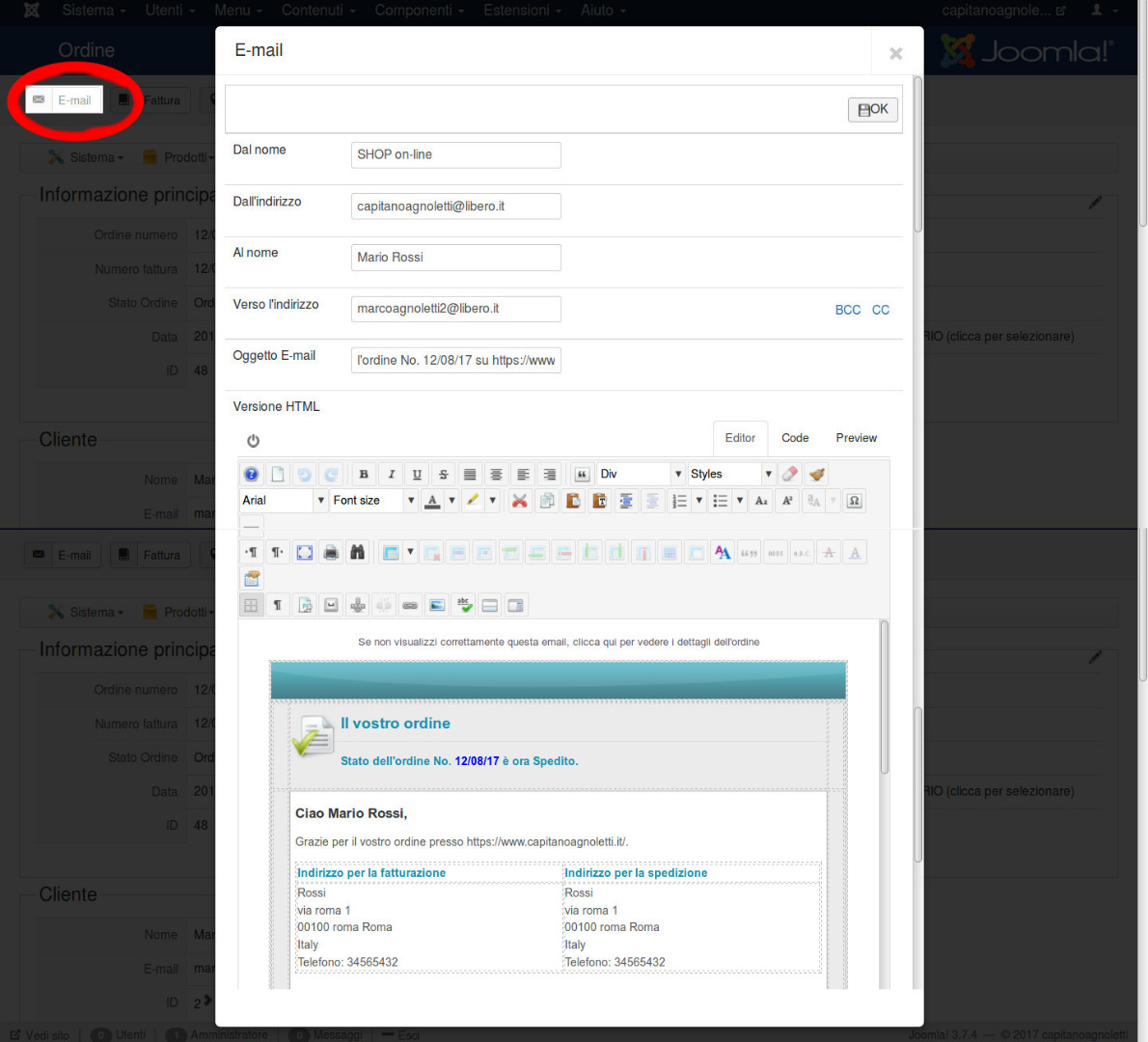
Task: Click the Superscript icon
Action: tap(788, 501)
